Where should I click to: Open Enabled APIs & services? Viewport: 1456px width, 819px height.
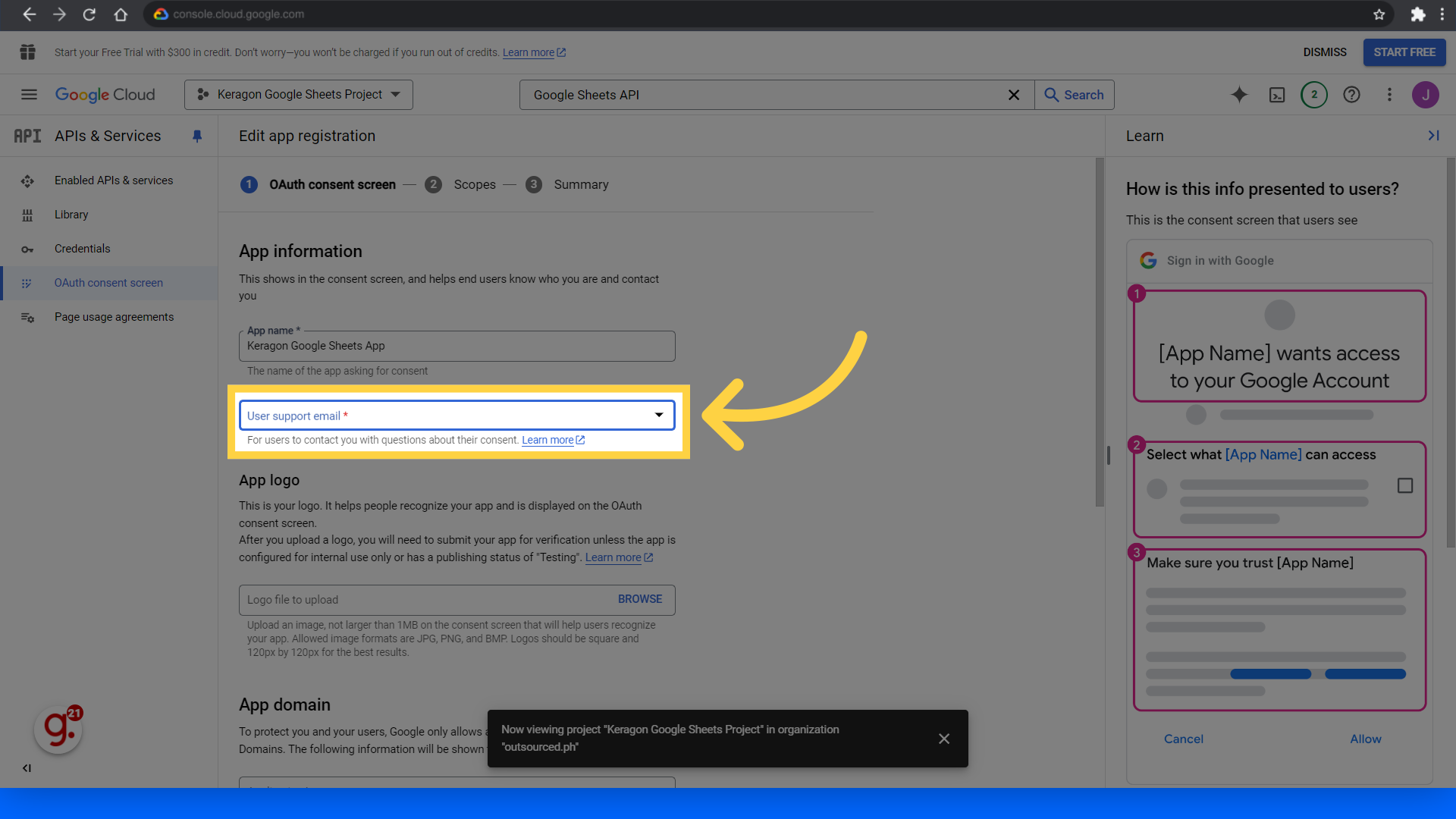109,180
